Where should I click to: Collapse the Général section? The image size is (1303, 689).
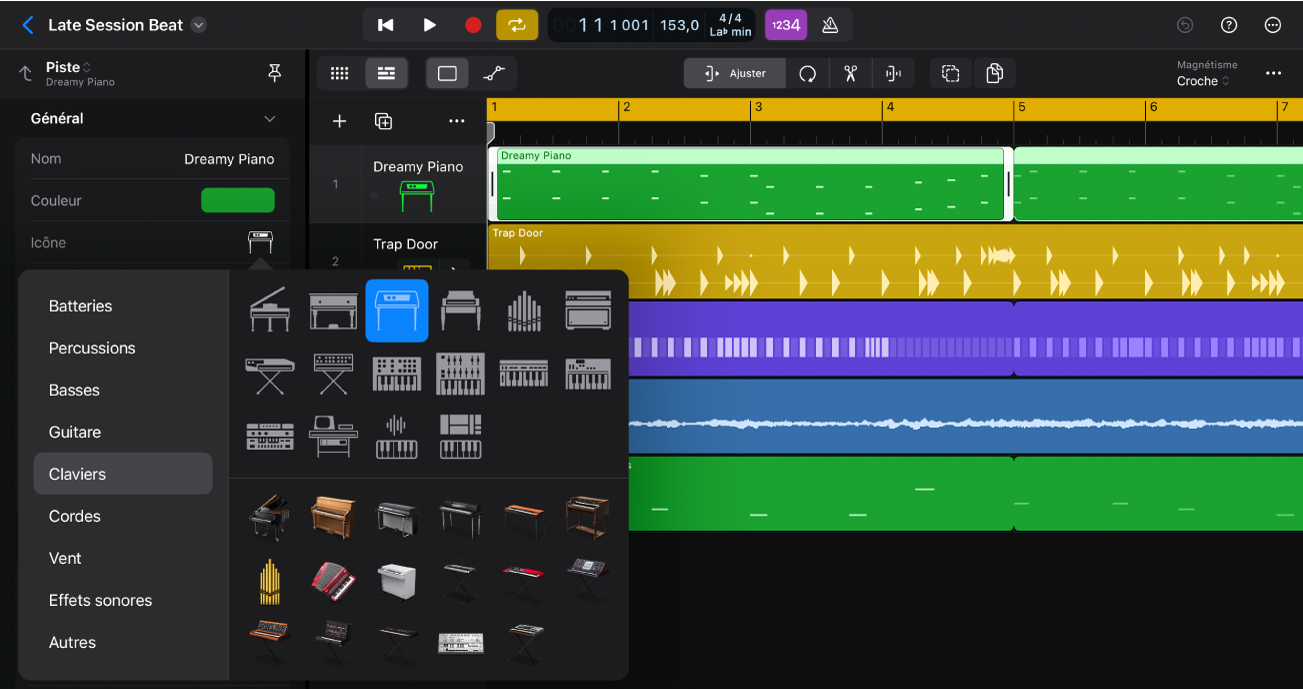[269, 118]
